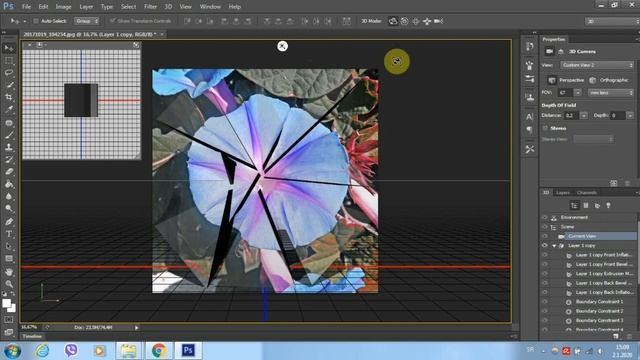Open the mm lens units dropdown
Viewport: 640px width, 360px height.
coord(611,93)
